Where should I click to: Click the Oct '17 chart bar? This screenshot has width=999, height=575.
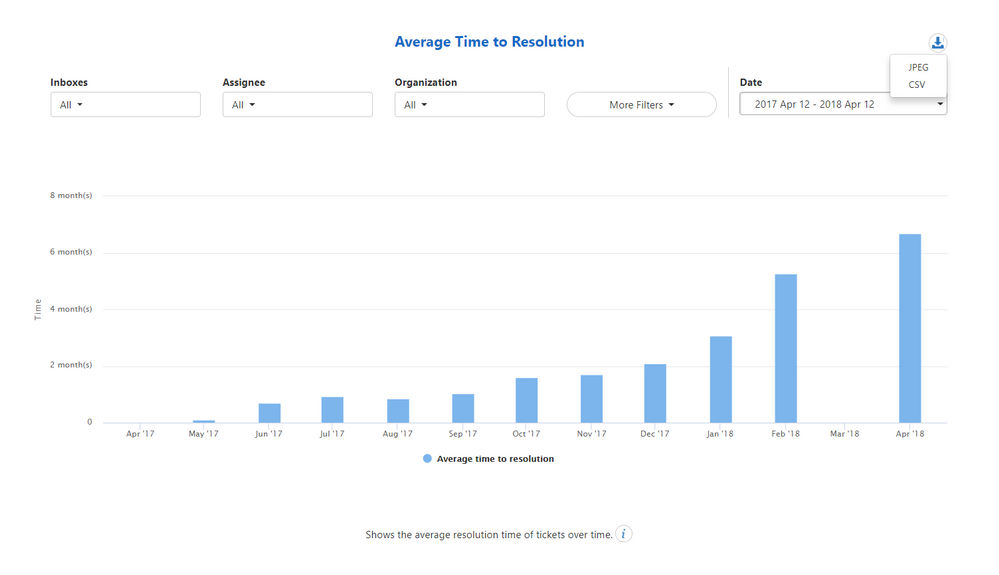click(x=526, y=401)
